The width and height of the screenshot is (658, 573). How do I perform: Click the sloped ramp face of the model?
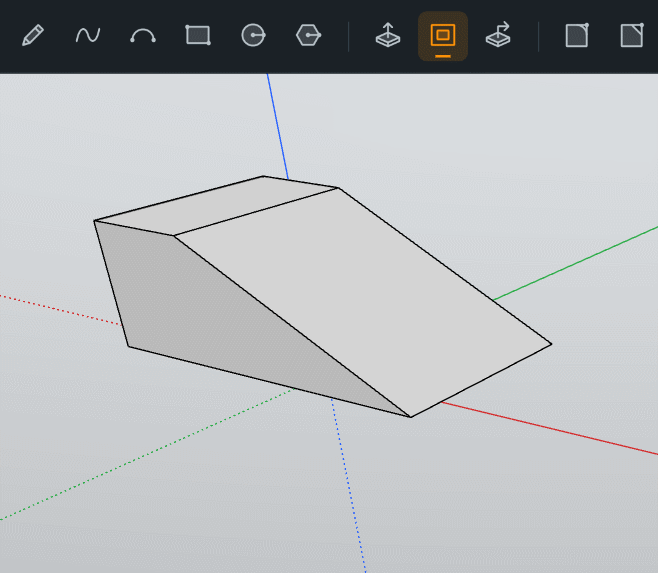pyautogui.click(x=365, y=298)
